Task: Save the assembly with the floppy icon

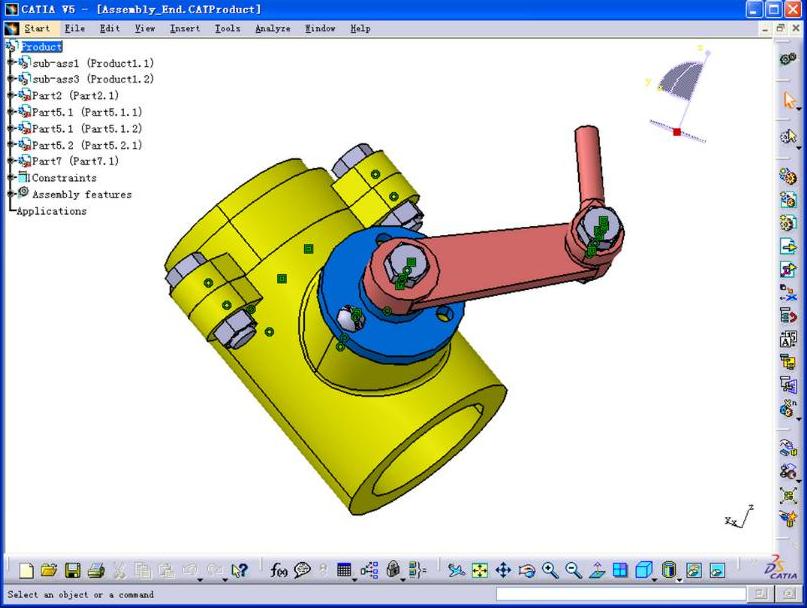Action: (x=73, y=570)
